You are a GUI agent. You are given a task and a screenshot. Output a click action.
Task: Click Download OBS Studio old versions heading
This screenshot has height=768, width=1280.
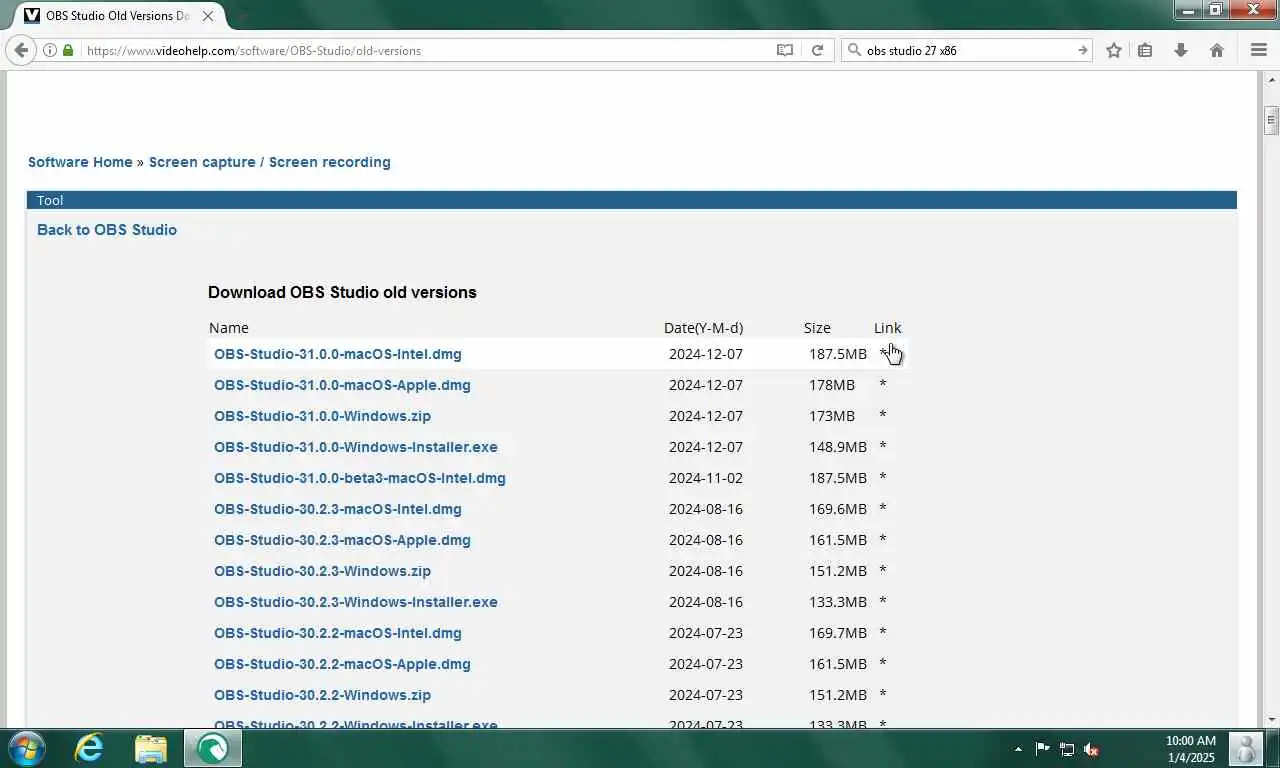tap(342, 292)
